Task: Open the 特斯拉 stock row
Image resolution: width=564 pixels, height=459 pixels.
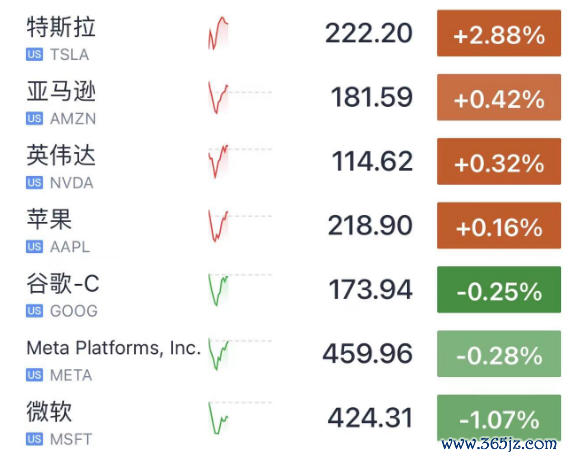Action: pyautogui.click(x=282, y=33)
